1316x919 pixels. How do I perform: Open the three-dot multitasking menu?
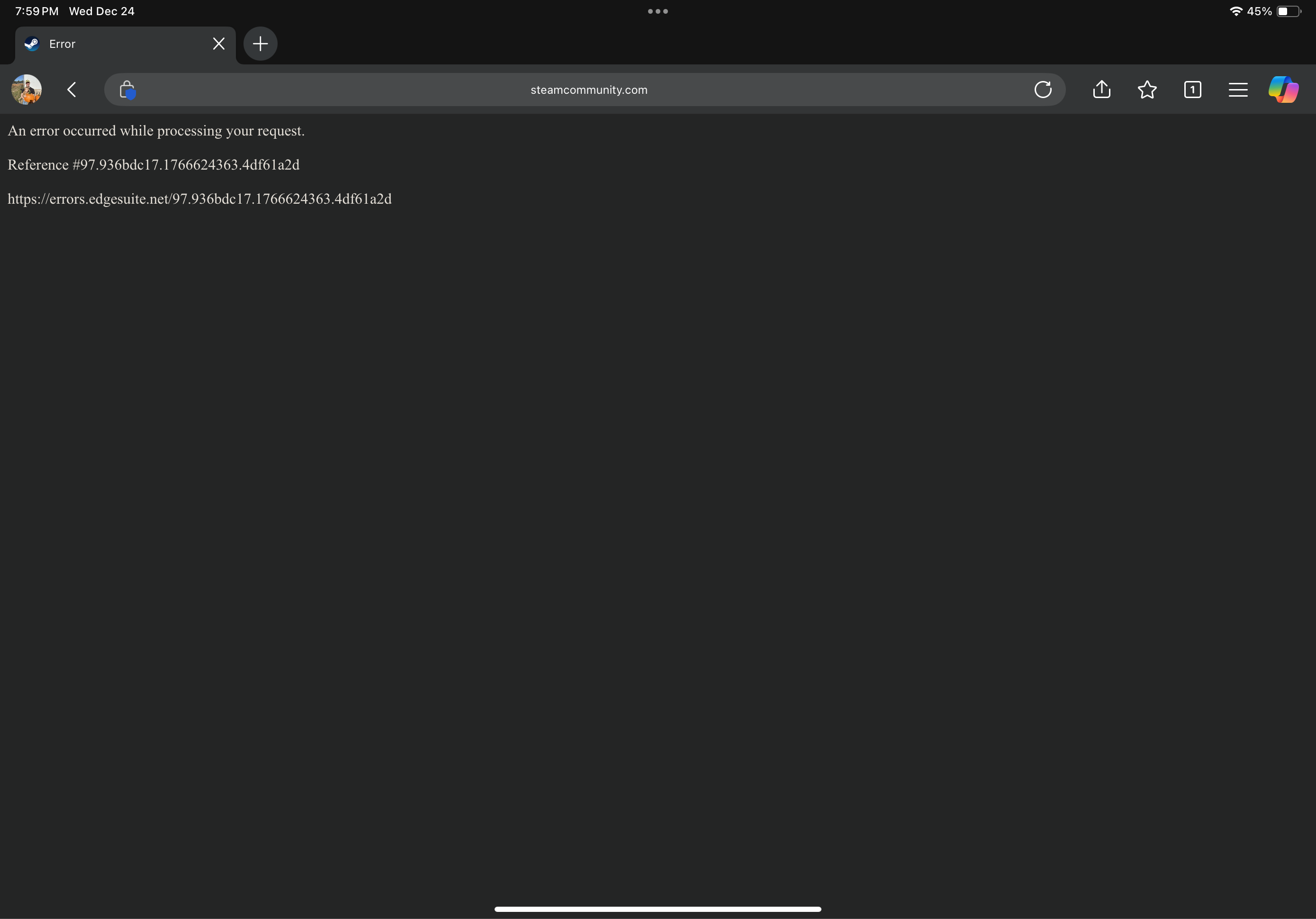pyautogui.click(x=658, y=11)
